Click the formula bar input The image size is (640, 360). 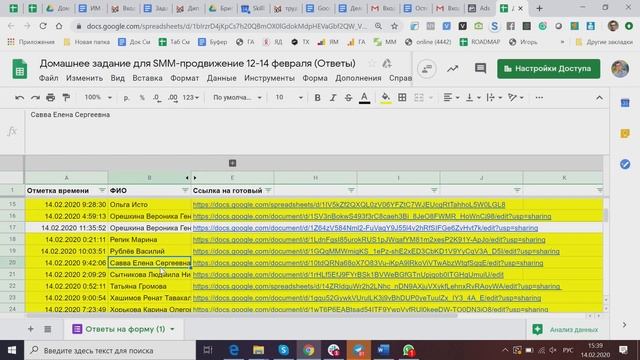317,131
